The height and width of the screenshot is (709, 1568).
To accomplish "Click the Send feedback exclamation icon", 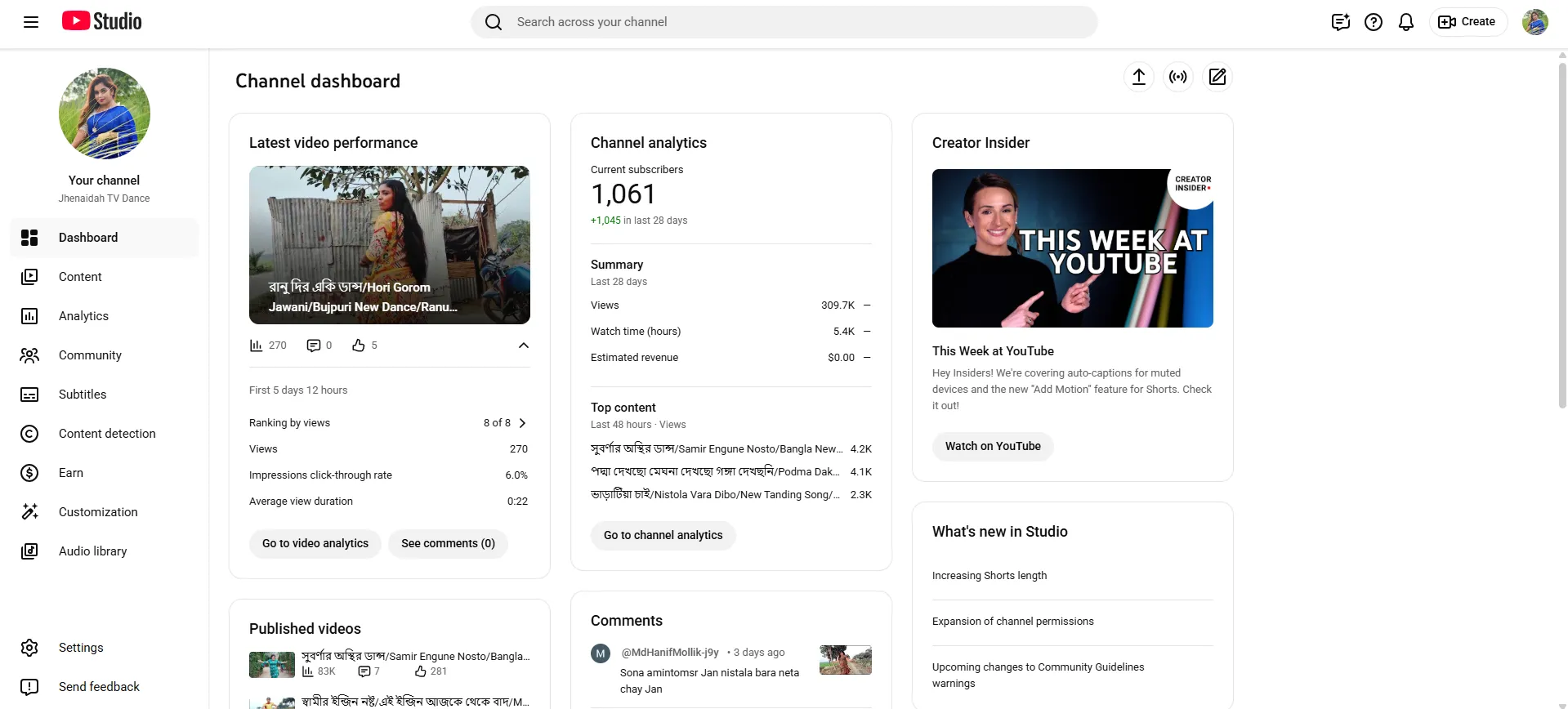I will pos(29,687).
